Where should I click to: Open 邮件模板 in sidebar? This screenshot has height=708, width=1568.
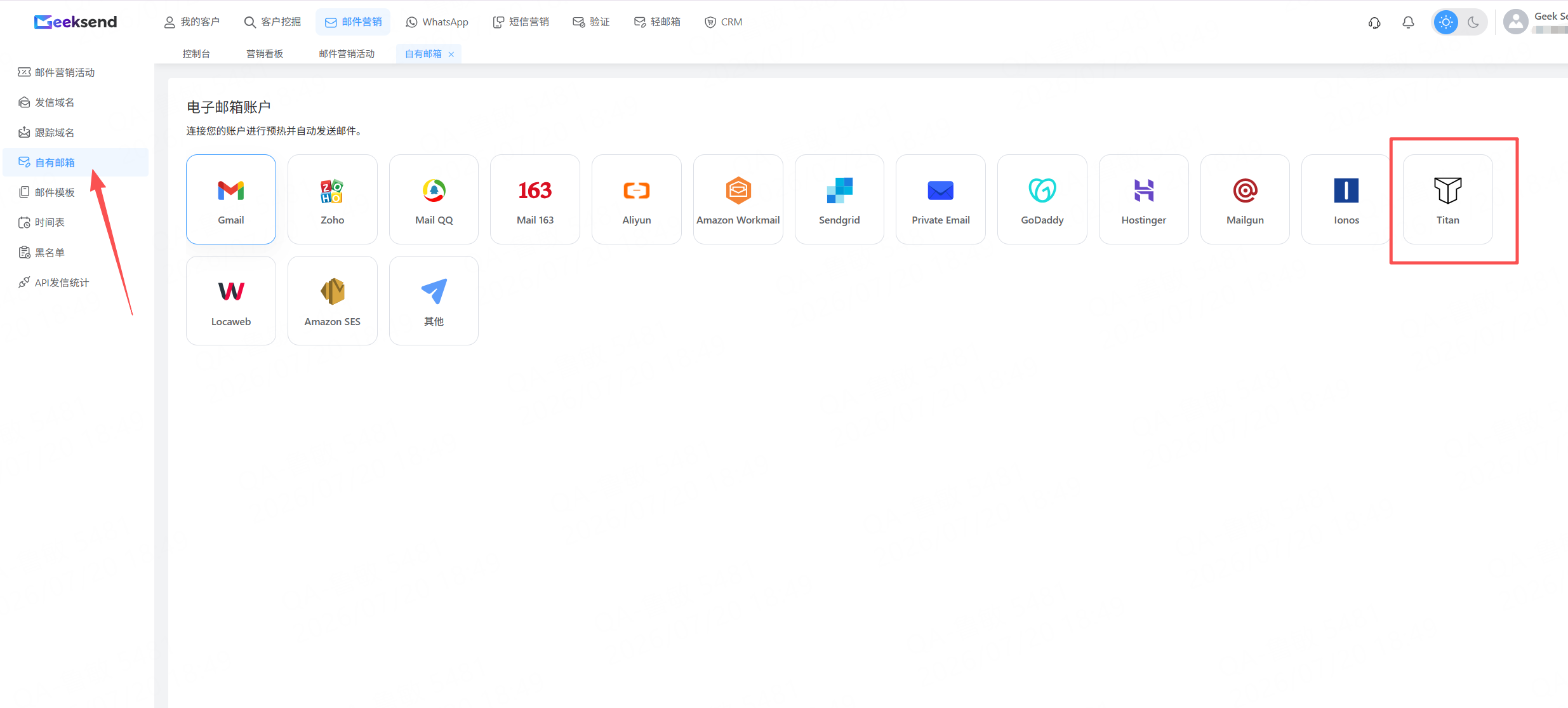click(76, 192)
